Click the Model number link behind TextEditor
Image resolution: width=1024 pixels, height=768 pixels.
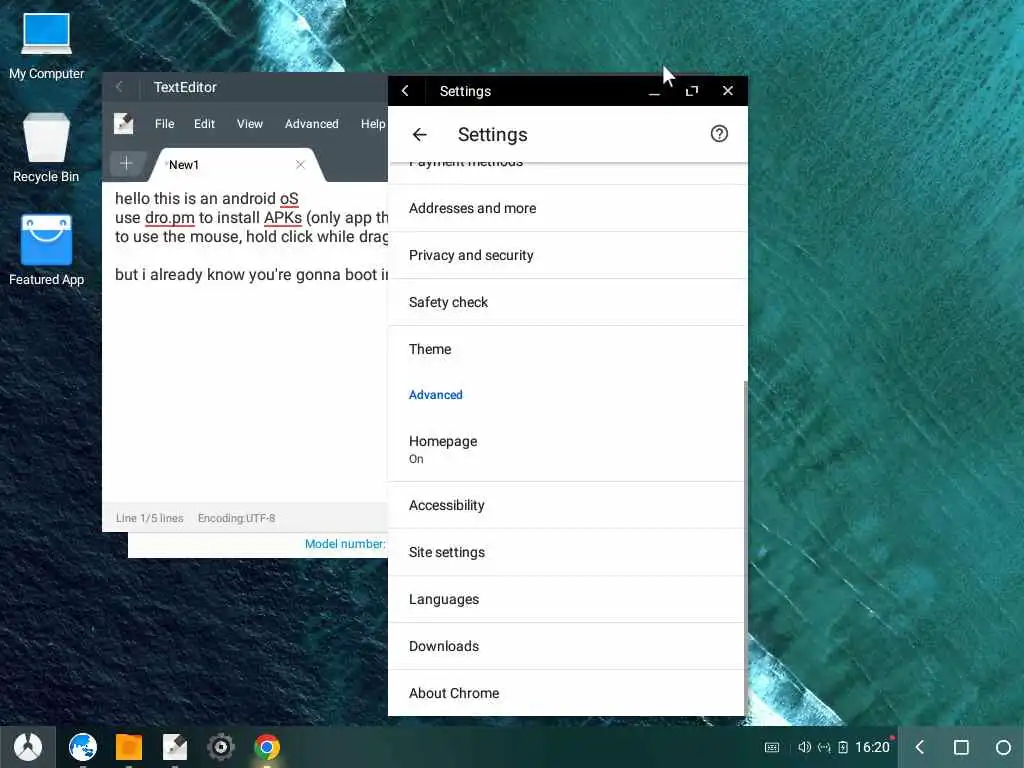pyautogui.click(x=345, y=544)
